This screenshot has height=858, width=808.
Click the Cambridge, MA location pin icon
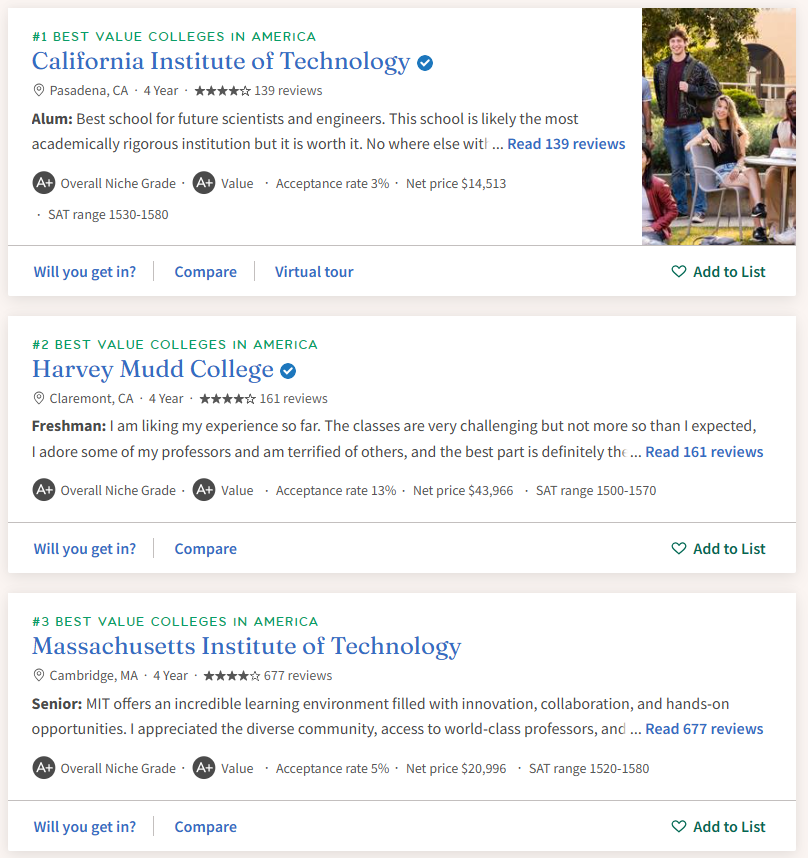(39, 675)
